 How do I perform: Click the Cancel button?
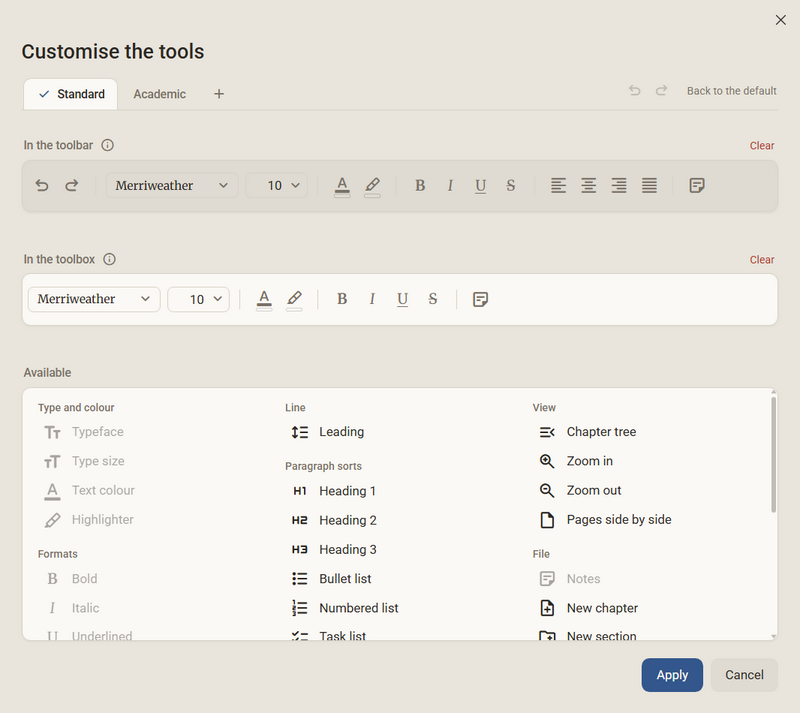click(x=744, y=675)
